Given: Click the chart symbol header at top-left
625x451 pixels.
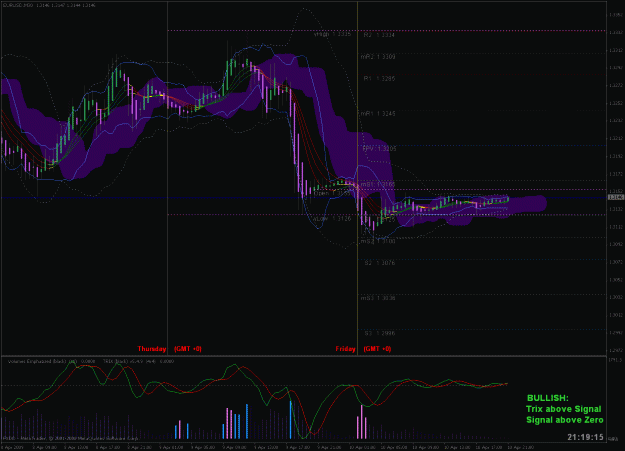Looking at the screenshot, I should [50, 6].
